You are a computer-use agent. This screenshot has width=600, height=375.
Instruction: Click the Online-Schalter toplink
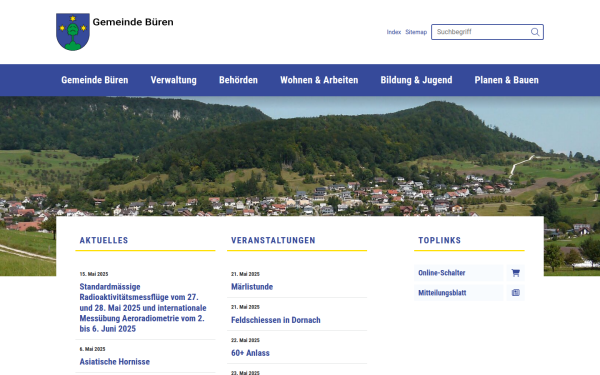[458, 273]
